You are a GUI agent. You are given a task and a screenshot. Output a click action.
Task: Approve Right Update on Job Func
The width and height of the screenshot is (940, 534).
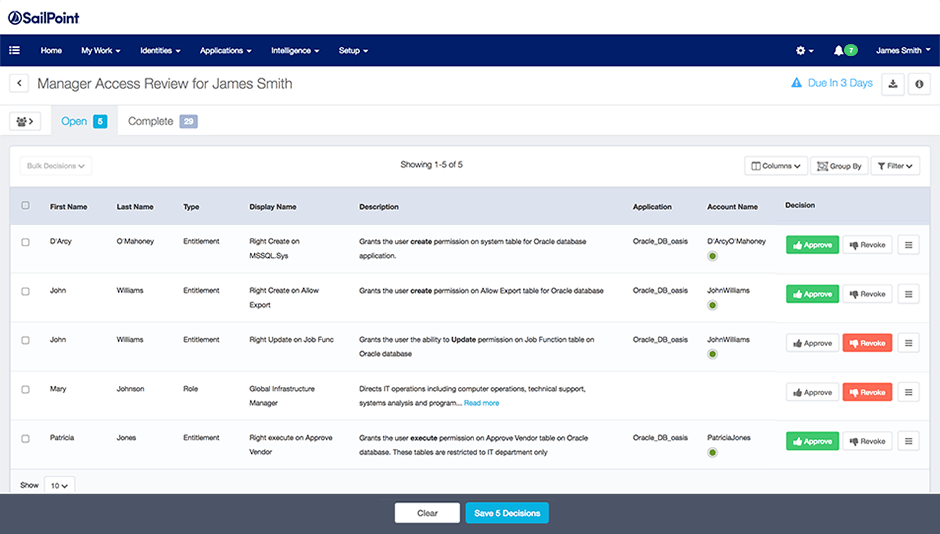point(812,343)
